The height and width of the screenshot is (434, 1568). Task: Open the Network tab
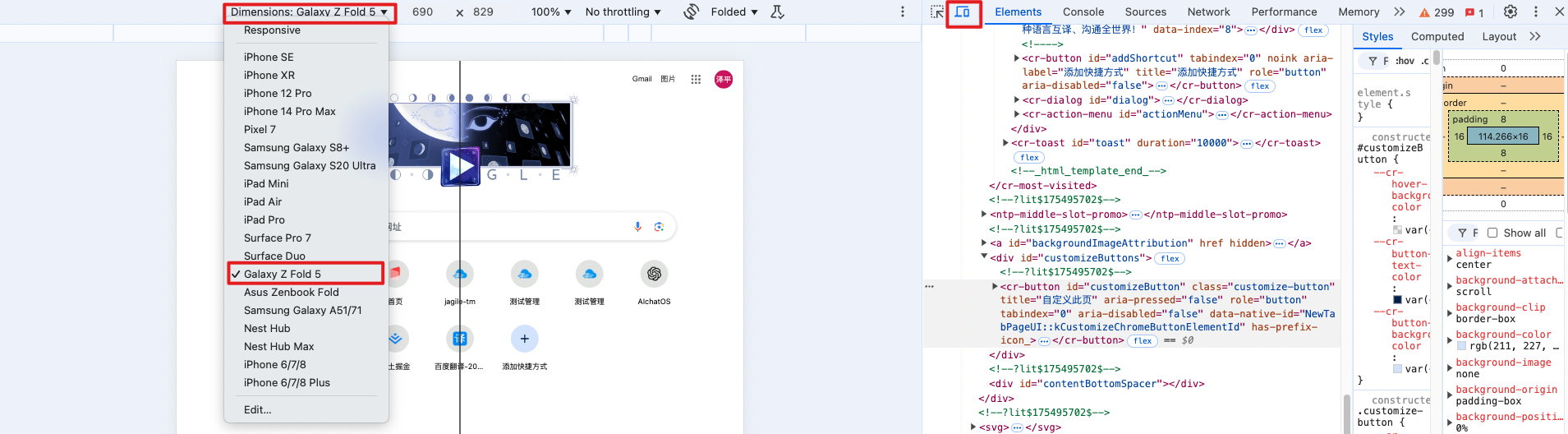point(1209,12)
